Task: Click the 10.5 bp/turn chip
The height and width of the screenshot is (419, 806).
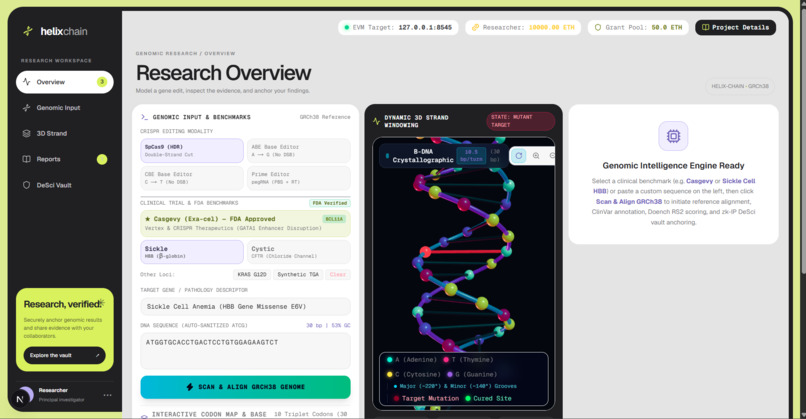Action: pos(471,155)
